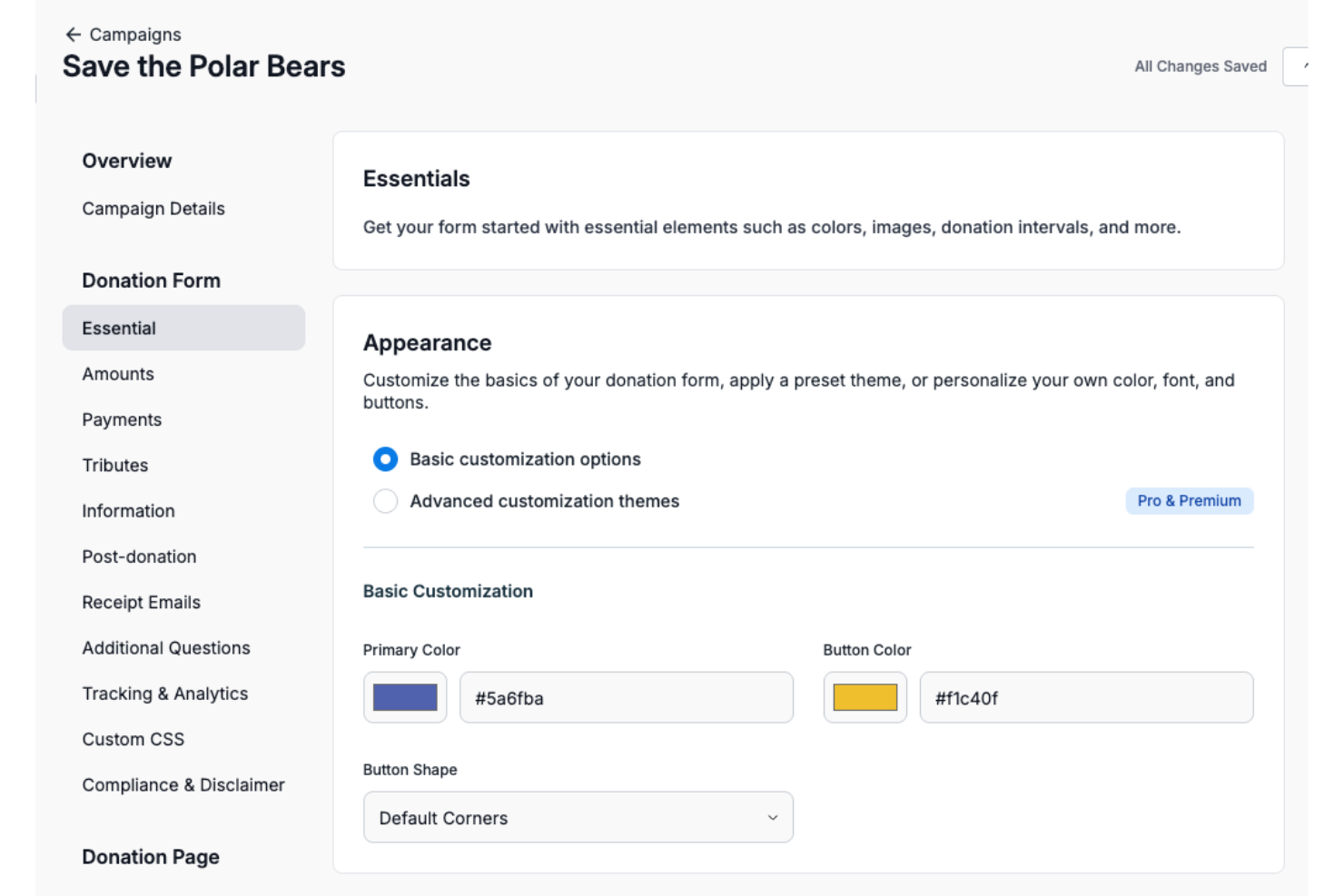Viewport: 1344px width, 896px height.
Task: Click the Primary Color hex input field
Action: (627, 697)
